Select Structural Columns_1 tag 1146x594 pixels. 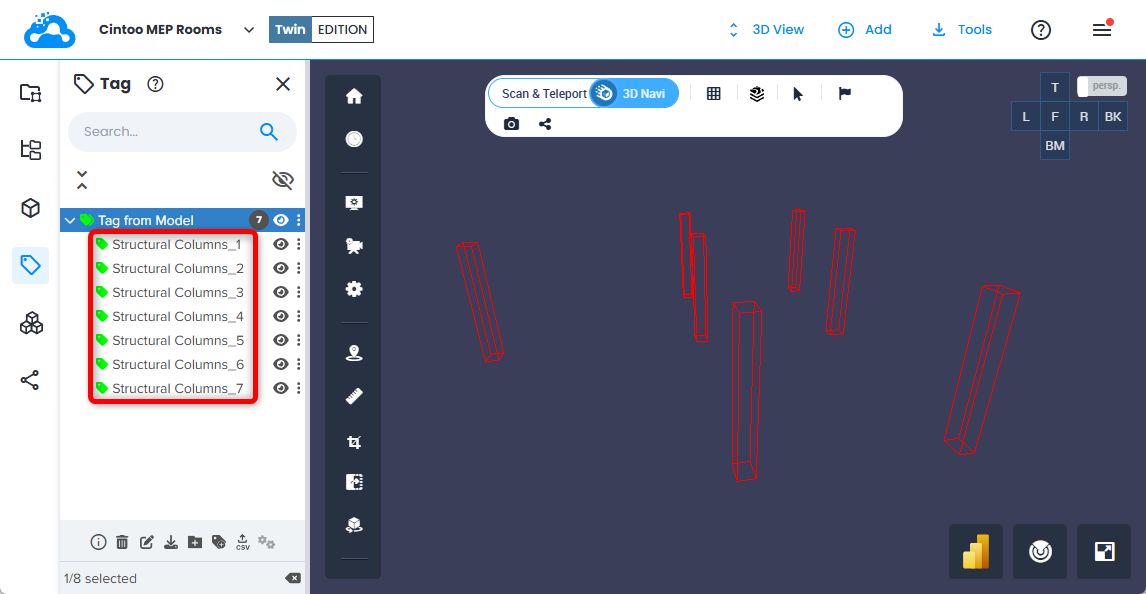coord(176,245)
